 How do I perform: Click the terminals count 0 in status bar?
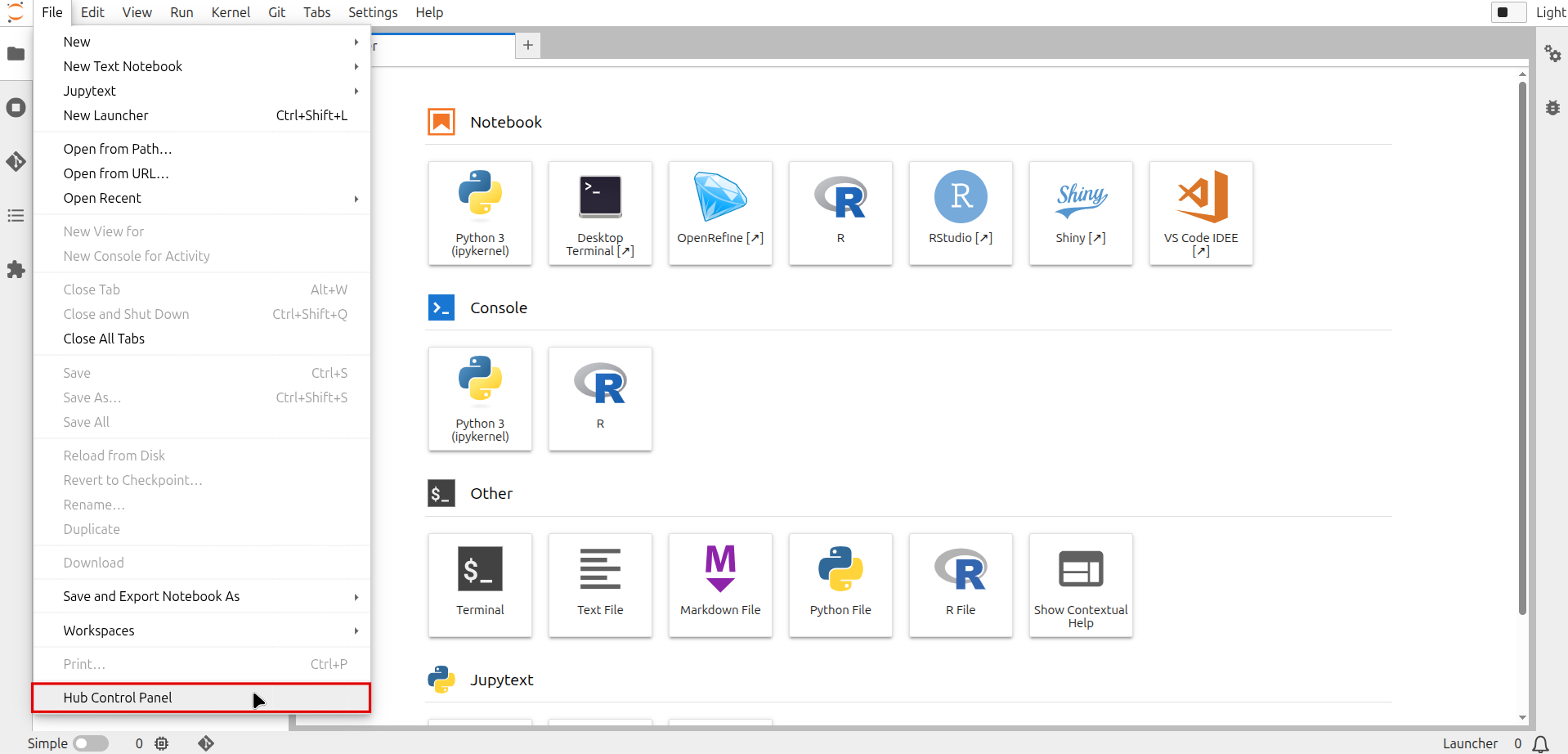[x=139, y=743]
